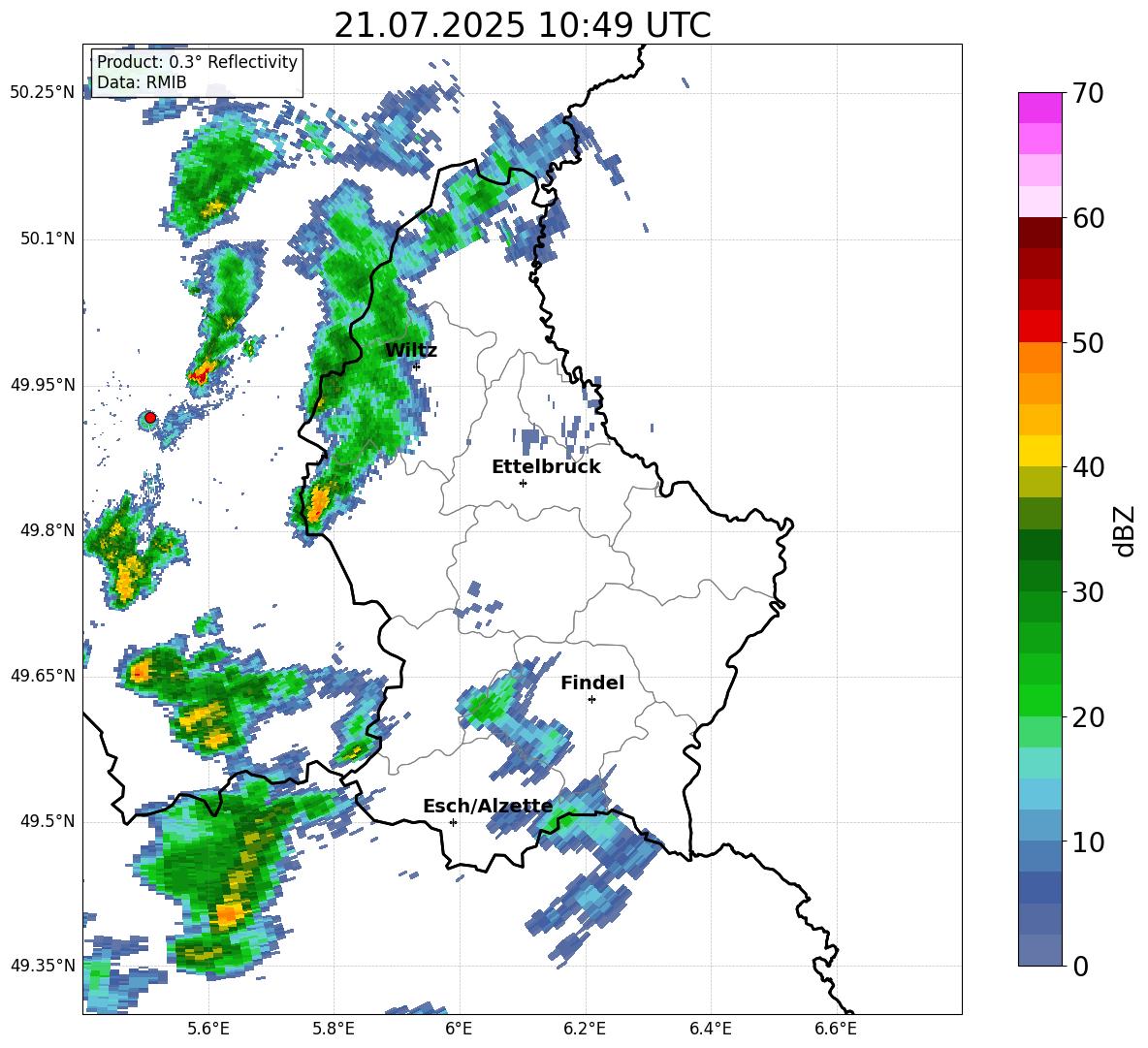Click the 50.25°N latitude label

click(x=43, y=93)
